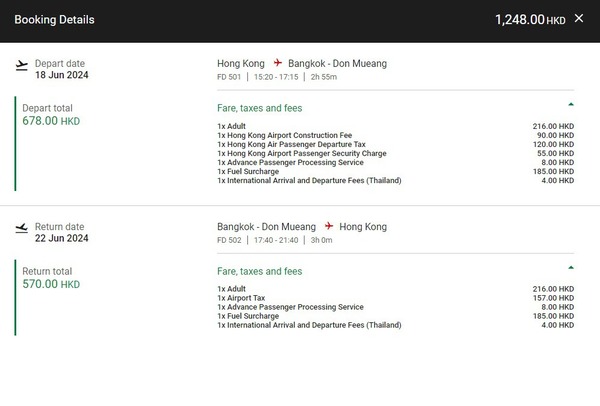The width and height of the screenshot is (600, 406).
Task: Click flight number FD 502
Action: click(229, 240)
